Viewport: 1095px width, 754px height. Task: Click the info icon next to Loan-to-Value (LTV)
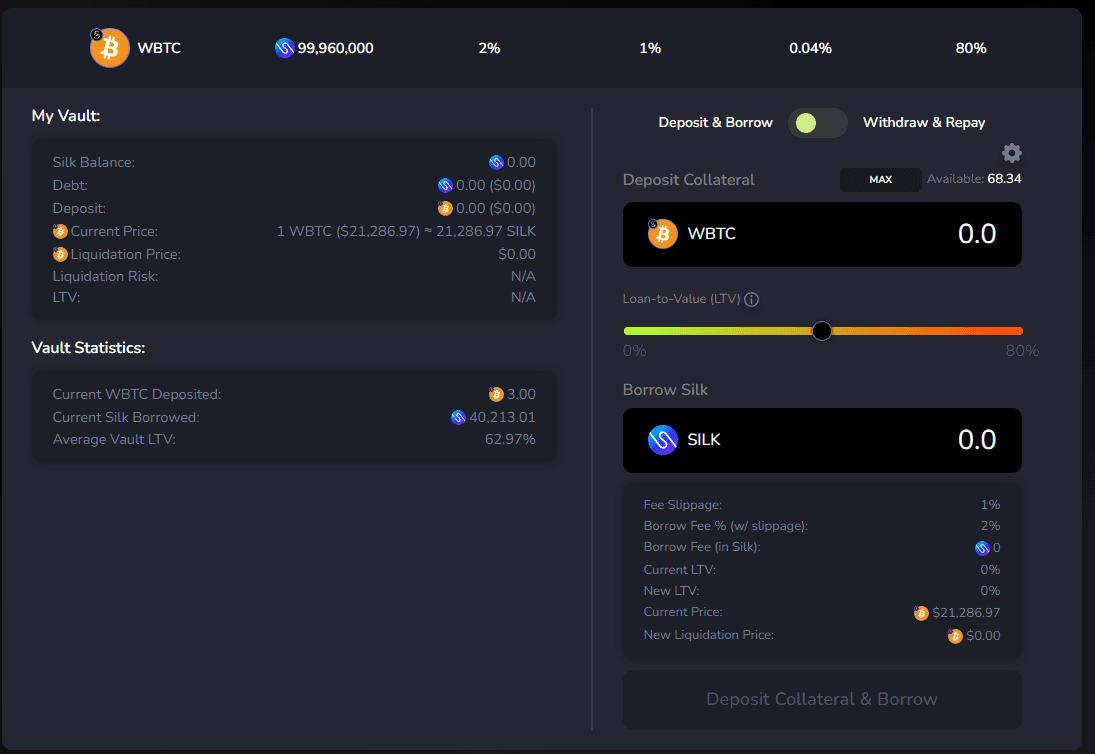(x=751, y=300)
